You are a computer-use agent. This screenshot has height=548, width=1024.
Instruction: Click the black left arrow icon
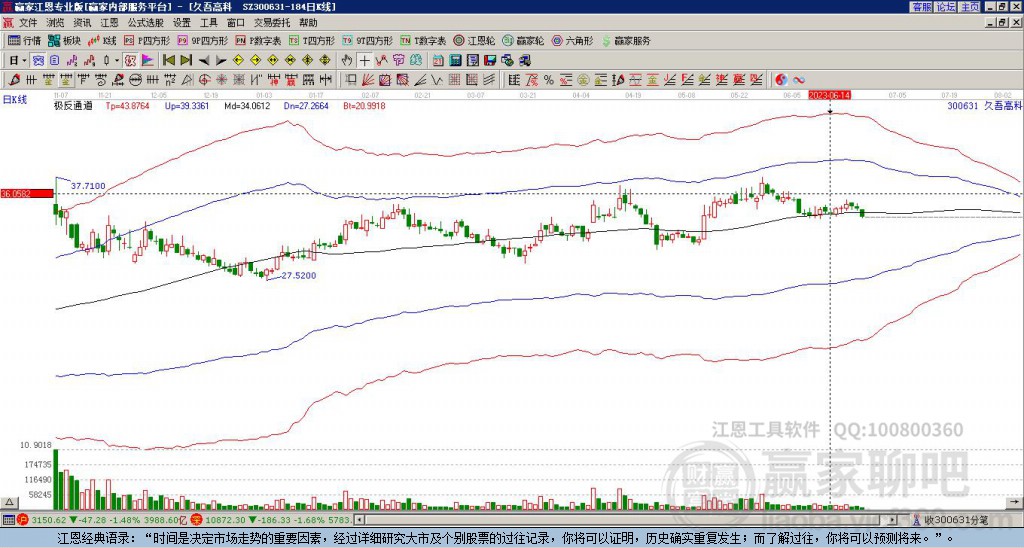click(204, 60)
